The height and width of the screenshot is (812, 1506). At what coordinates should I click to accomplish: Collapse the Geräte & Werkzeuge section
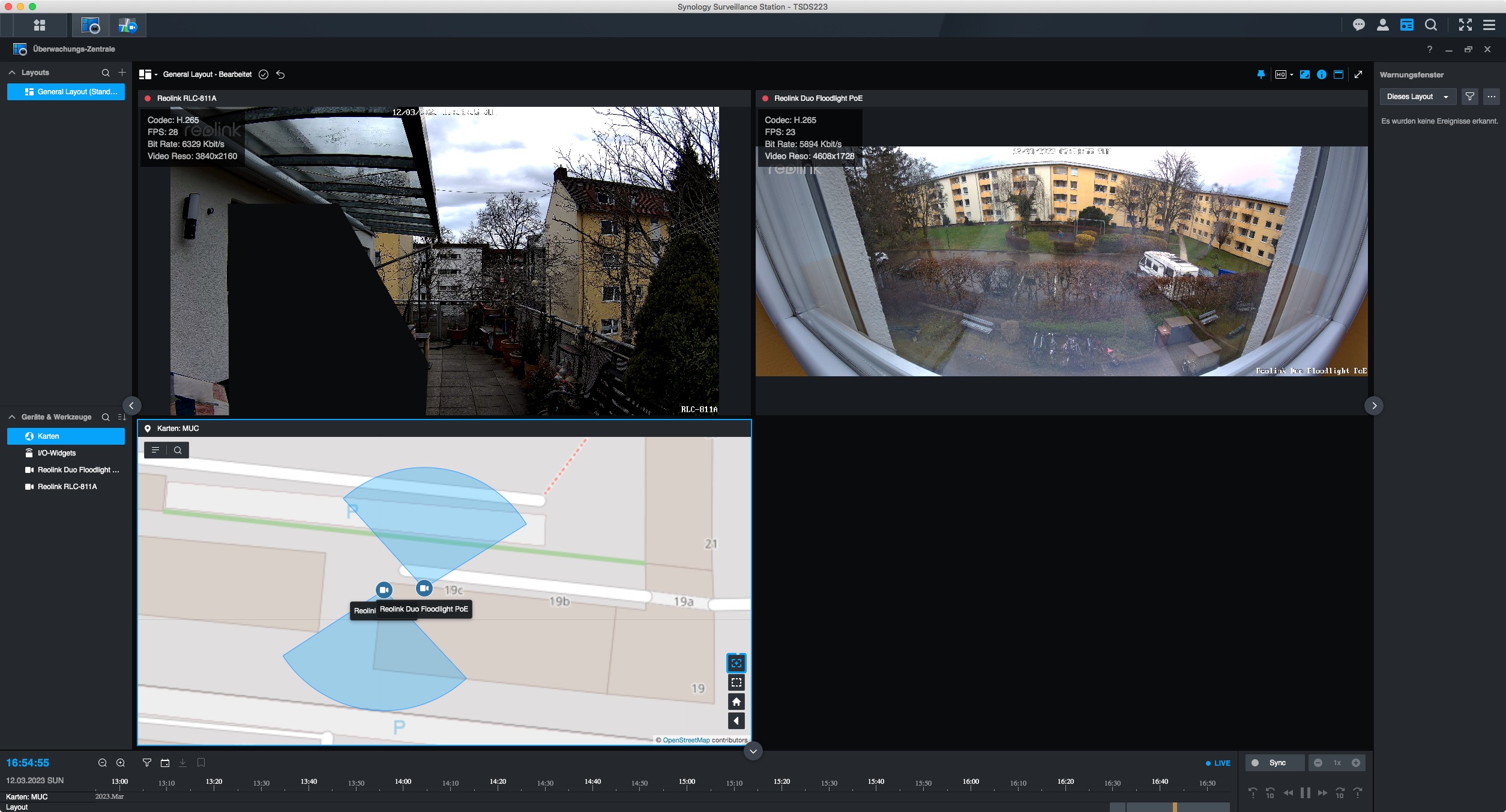[12, 417]
